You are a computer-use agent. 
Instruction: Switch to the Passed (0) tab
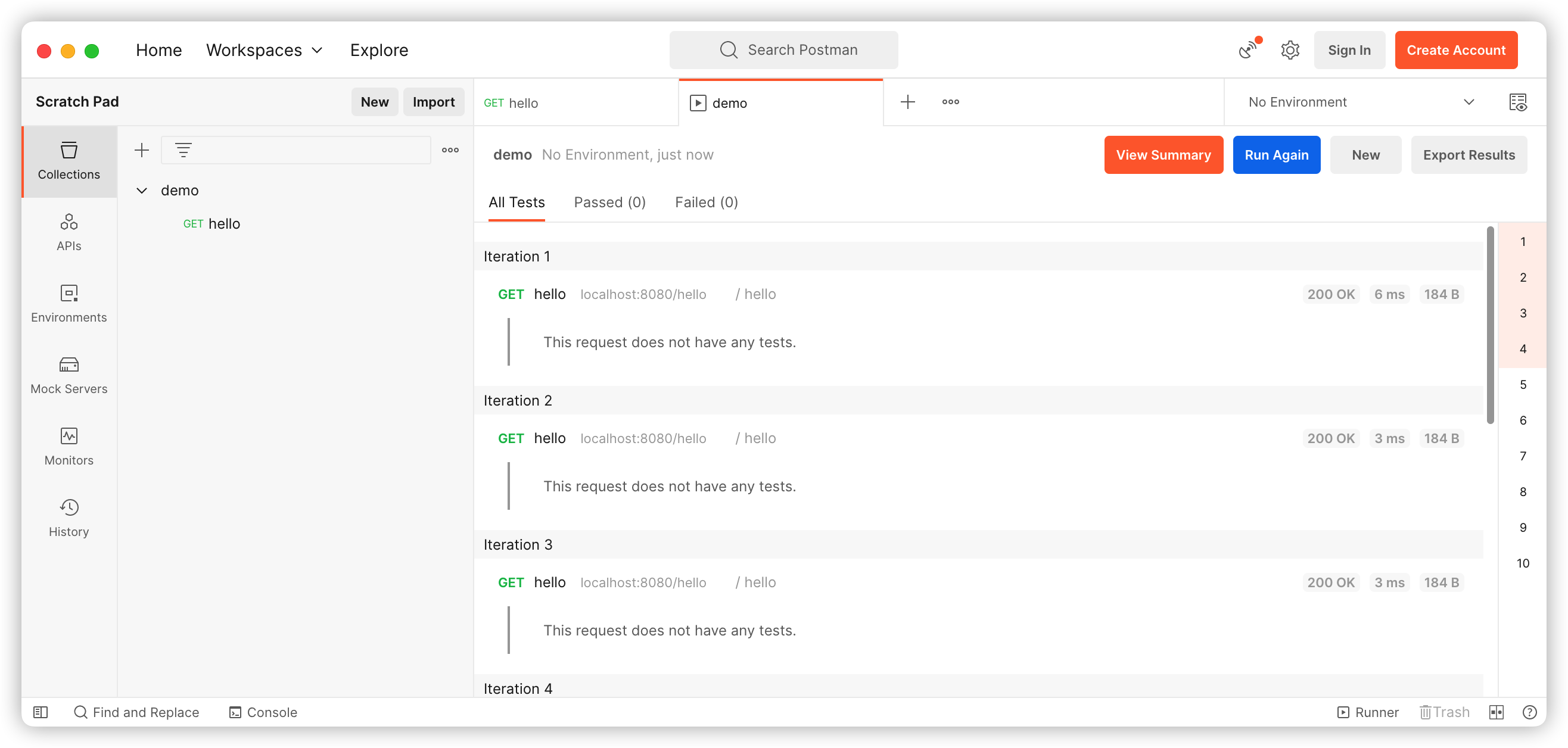coord(609,202)
